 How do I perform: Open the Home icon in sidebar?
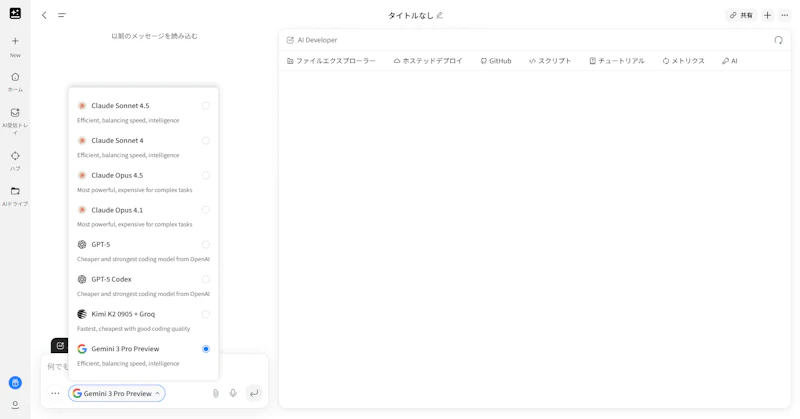point(15,77)
